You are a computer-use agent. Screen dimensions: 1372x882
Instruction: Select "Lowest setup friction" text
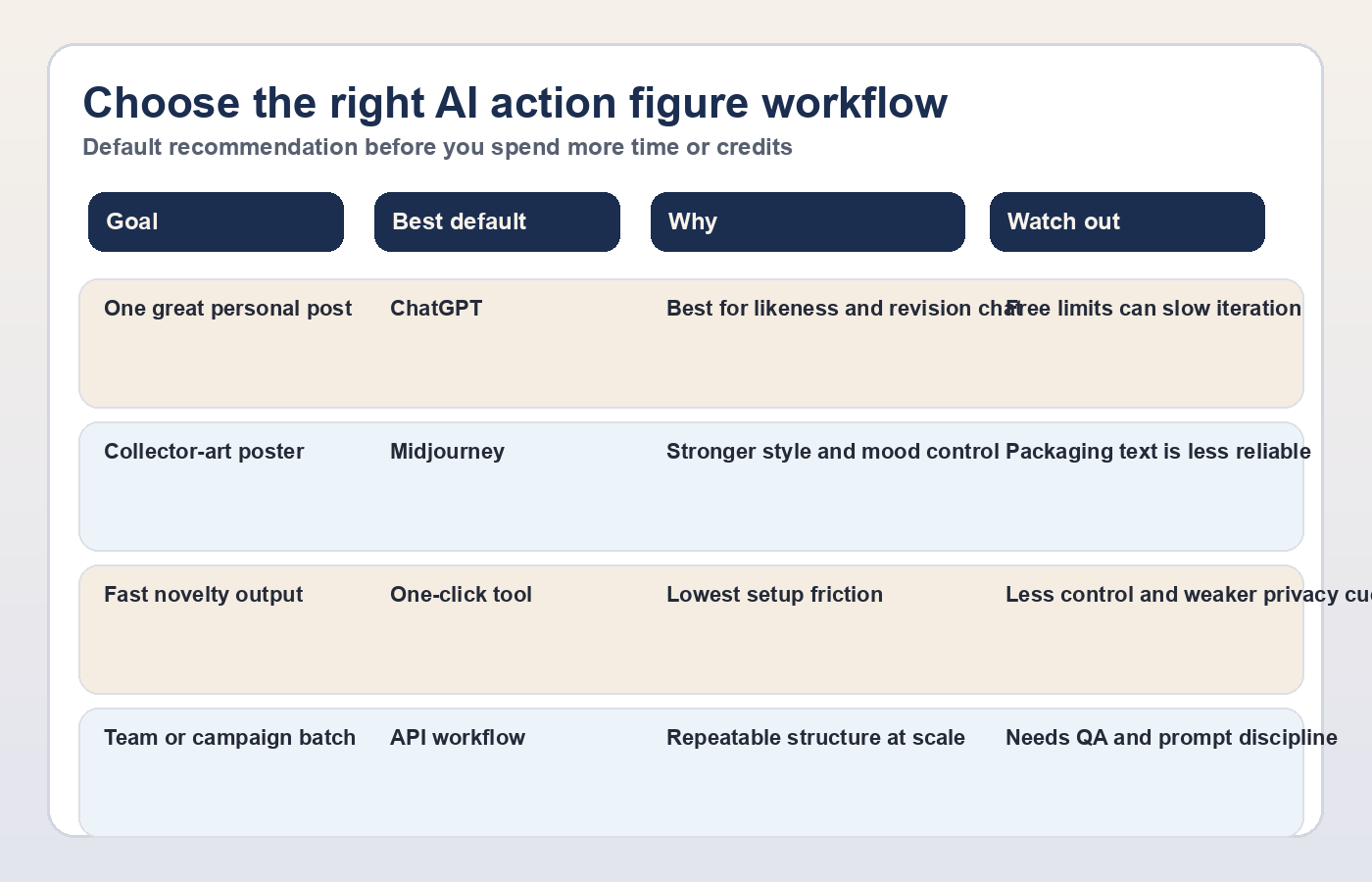tap(774, 595)
